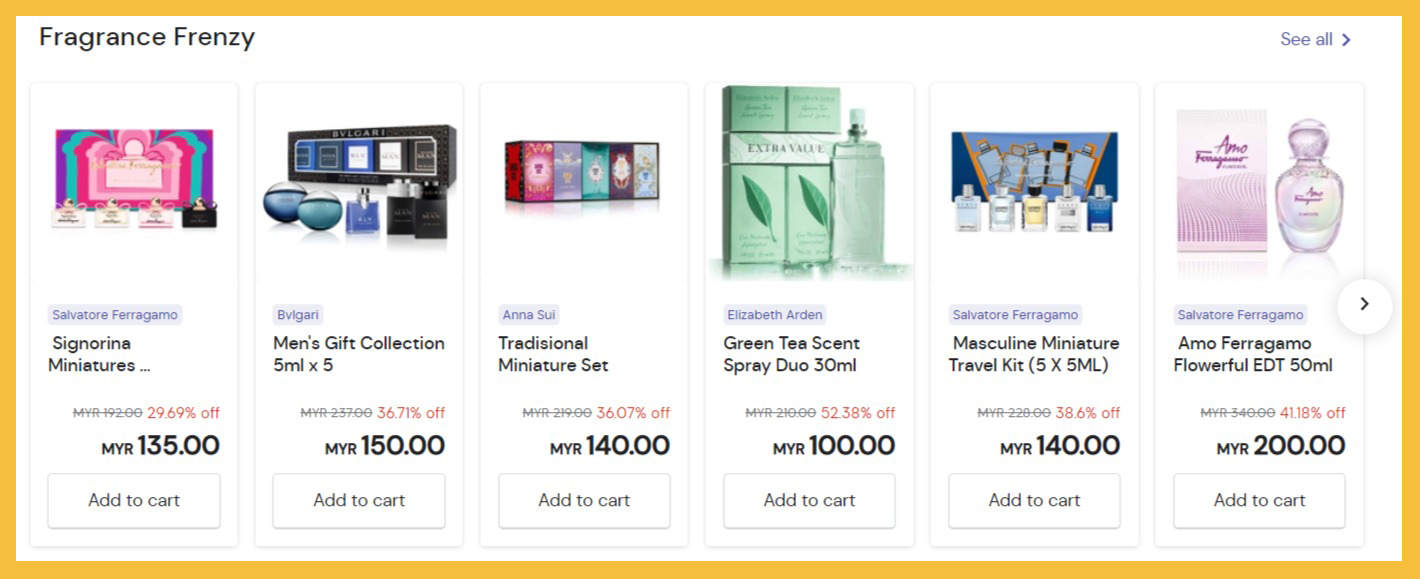Screen dimensions: 1420x579
Task: Open the Green Tea Scent Spray Duo 30ml title
Action: 791,354
